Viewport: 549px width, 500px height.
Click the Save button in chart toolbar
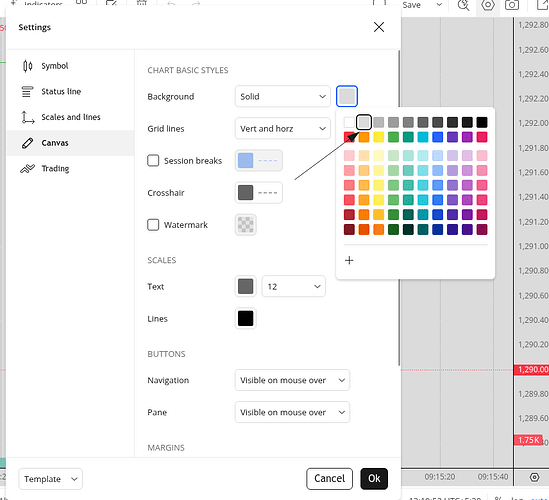[x=412, y=5]
